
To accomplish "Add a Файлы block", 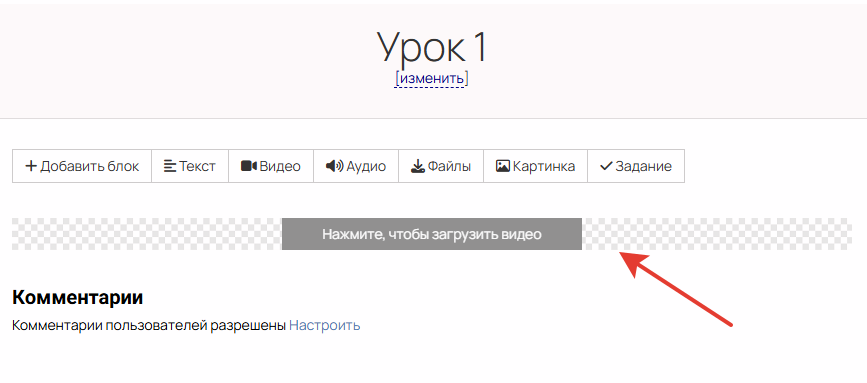I will pyautogui.click(x=441, y=166).
